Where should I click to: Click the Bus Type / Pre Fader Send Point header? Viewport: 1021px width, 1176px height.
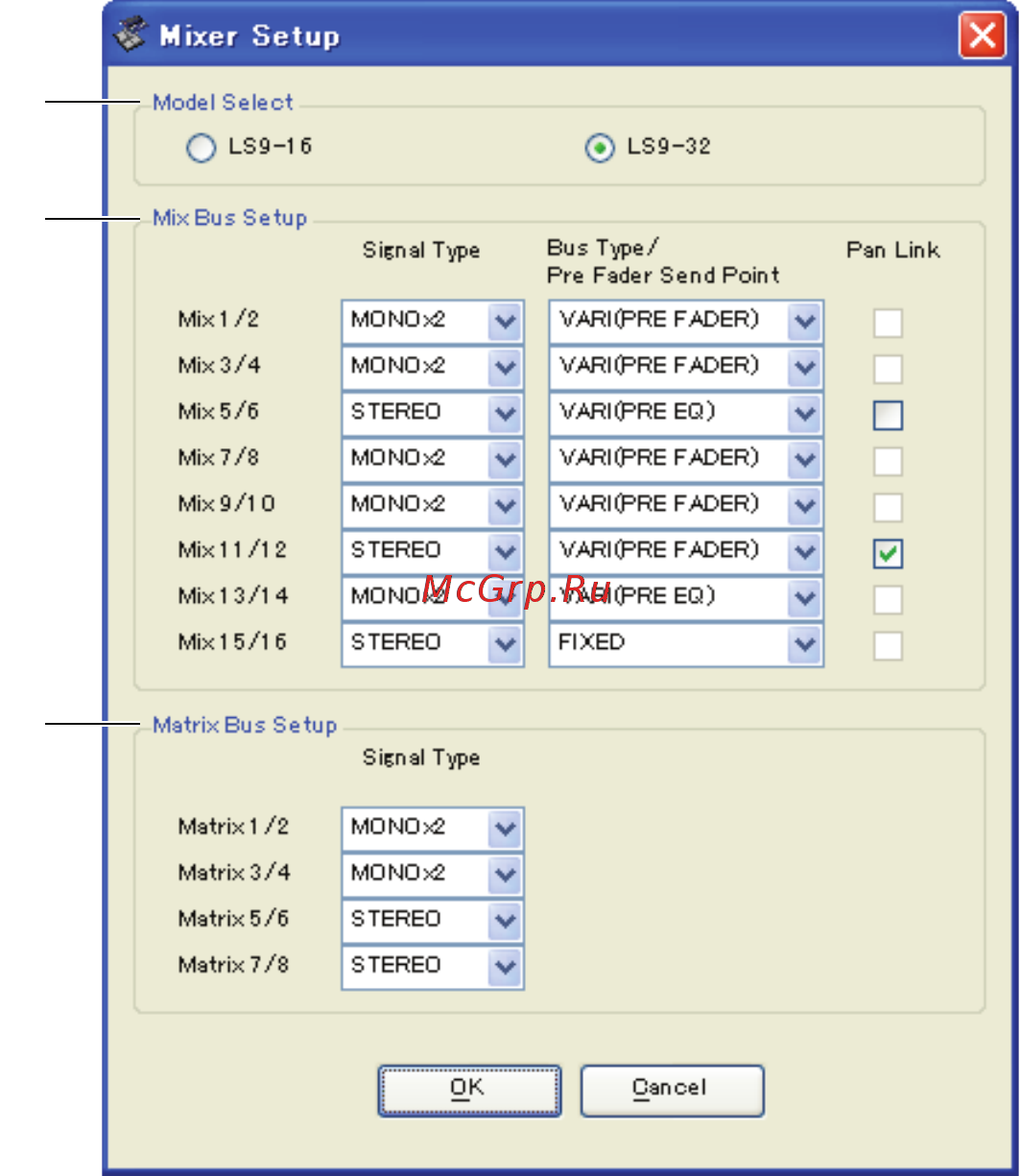(x=663, y=262)
